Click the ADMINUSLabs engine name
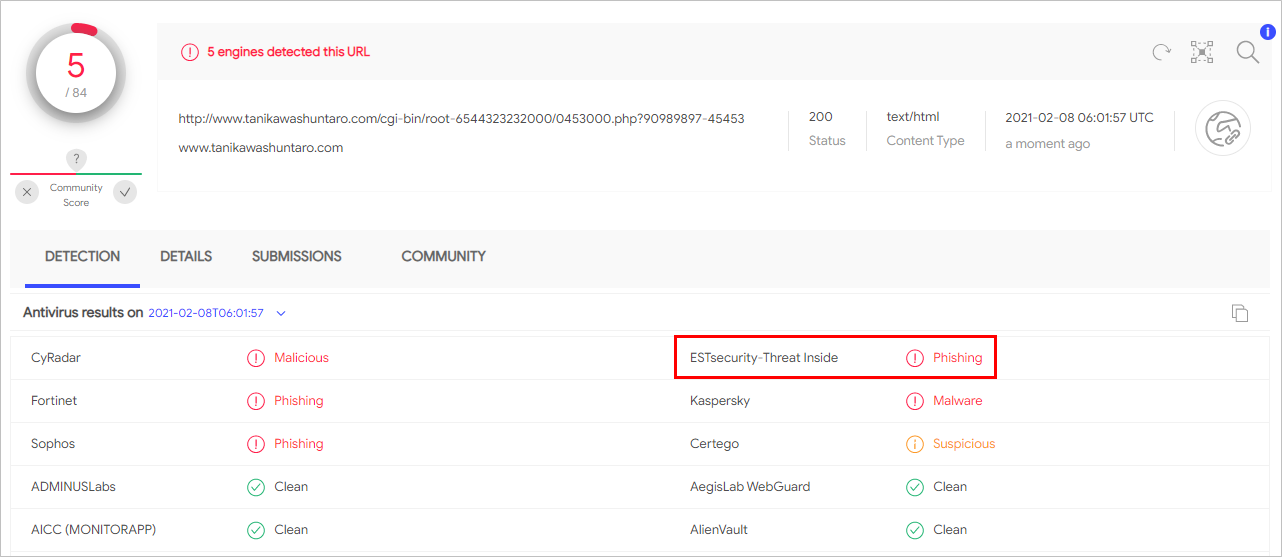 (x=73, y=487)
